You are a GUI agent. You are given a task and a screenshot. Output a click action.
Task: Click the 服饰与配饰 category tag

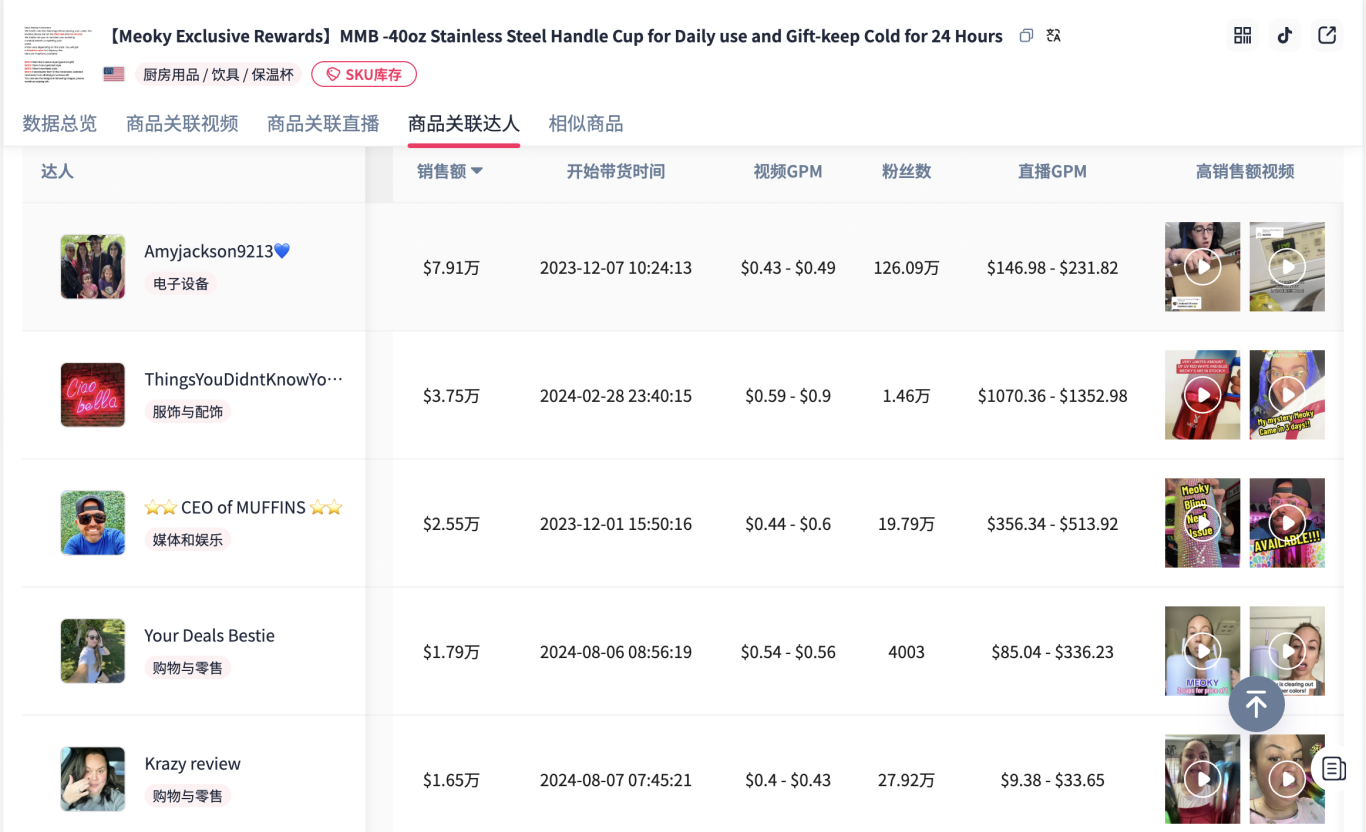click(188, 412)
